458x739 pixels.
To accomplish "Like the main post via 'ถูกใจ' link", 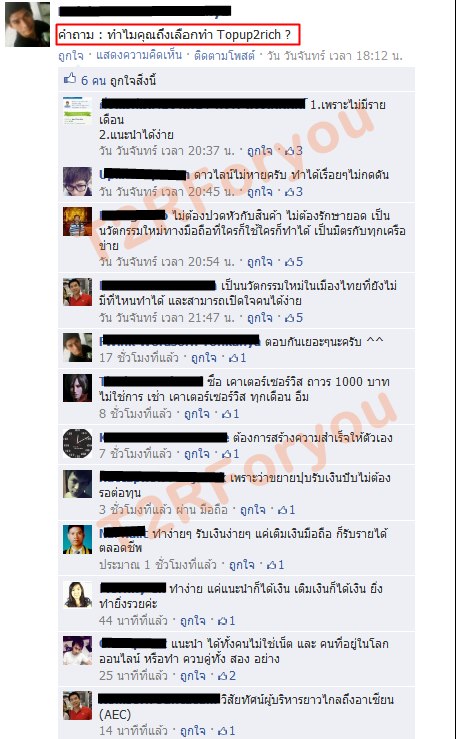I will tap(71, 56).
